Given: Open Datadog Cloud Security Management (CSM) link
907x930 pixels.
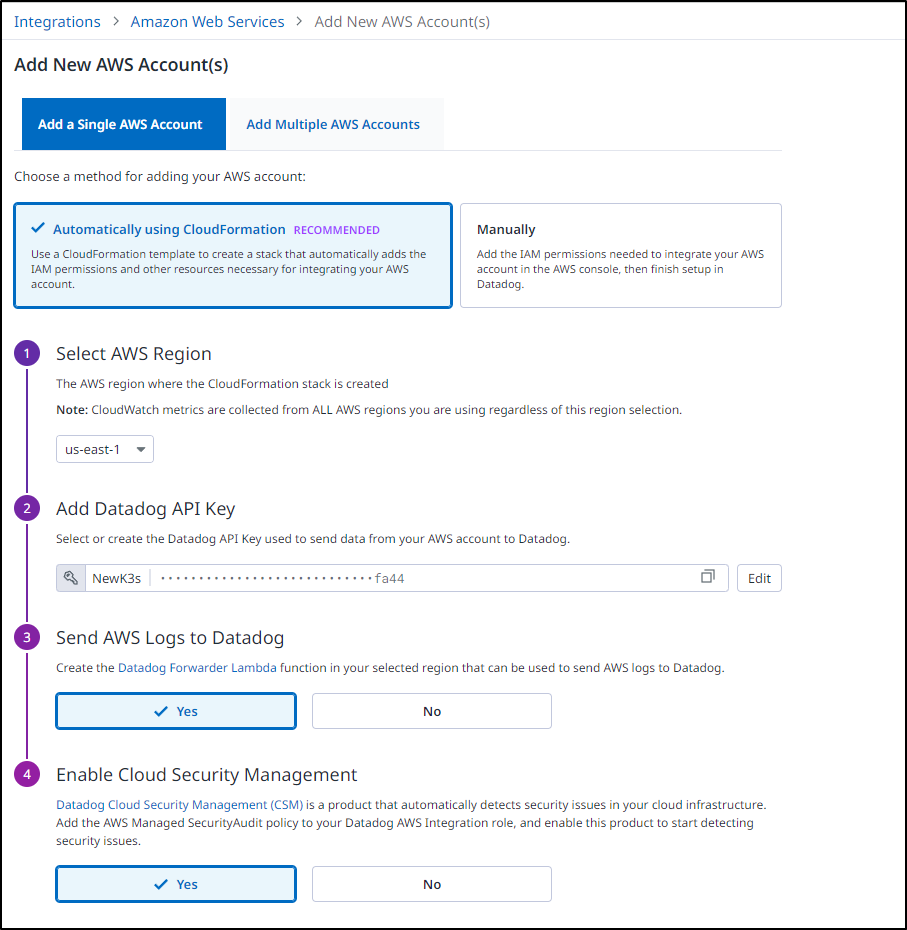Looking at the screenshot, I should click(180, 805).
